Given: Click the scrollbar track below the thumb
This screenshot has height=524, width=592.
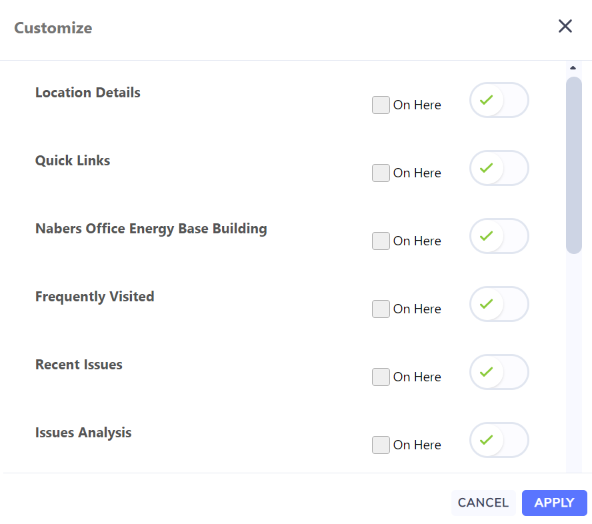Looking at the screenshot, I should click(574, 362).
